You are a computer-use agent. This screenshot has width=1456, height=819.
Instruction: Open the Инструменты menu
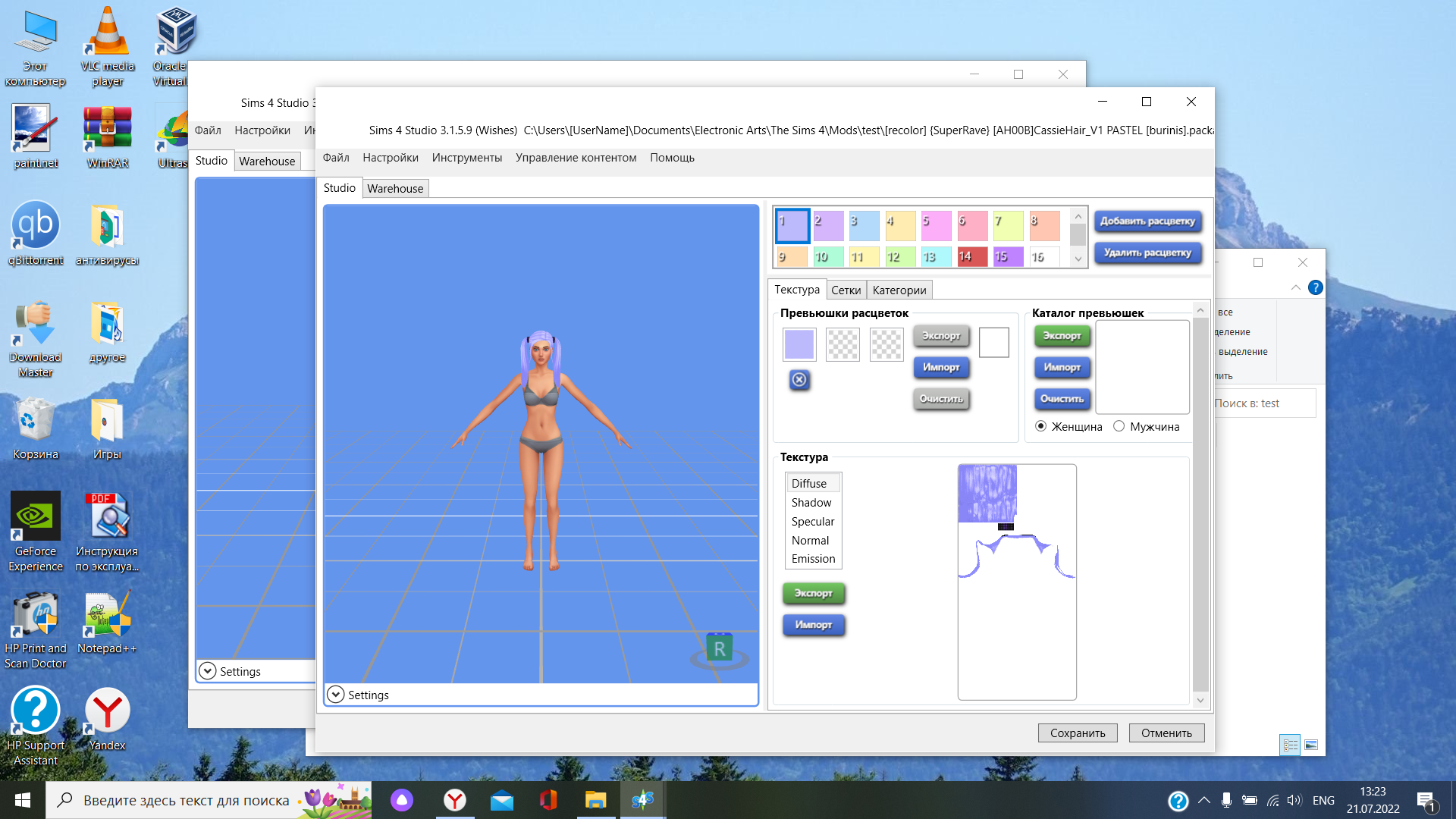(x=466, y=158)
